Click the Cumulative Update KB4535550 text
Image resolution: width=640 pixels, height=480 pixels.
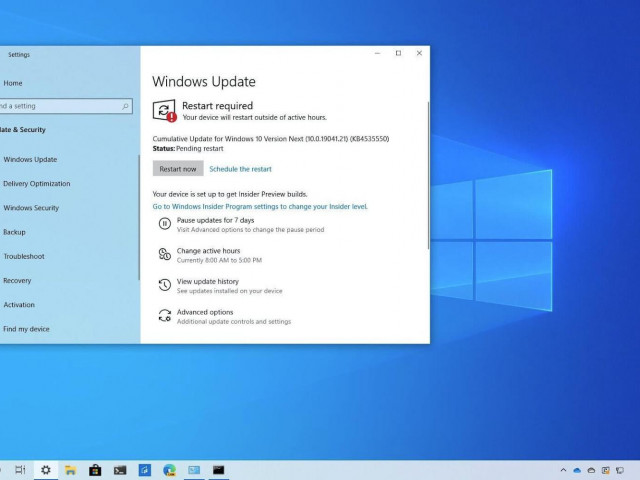pyautogui.click(x=271, y=139)
